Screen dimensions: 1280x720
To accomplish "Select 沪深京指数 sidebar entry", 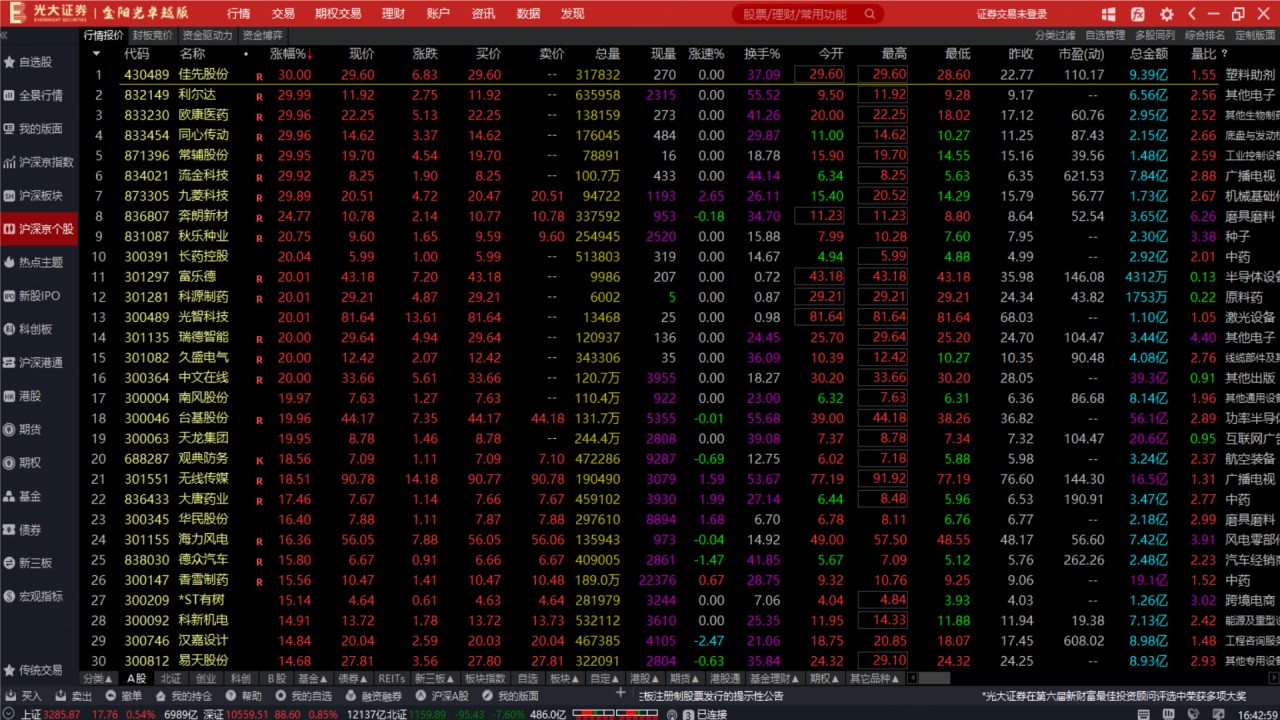I will pyautogui.click(x=38, y=162).
